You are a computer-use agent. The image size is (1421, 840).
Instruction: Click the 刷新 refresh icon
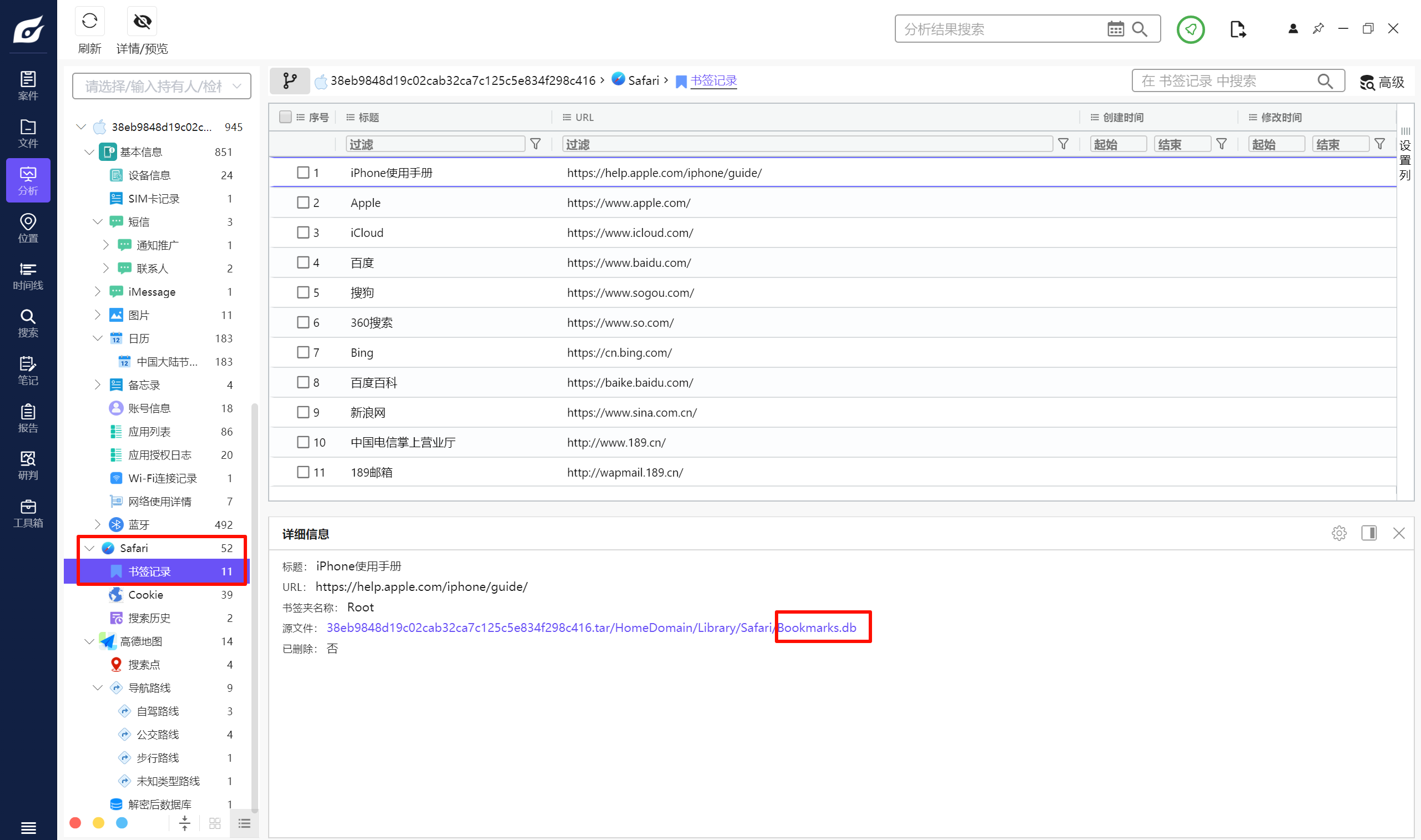click(x=89, y=22)
